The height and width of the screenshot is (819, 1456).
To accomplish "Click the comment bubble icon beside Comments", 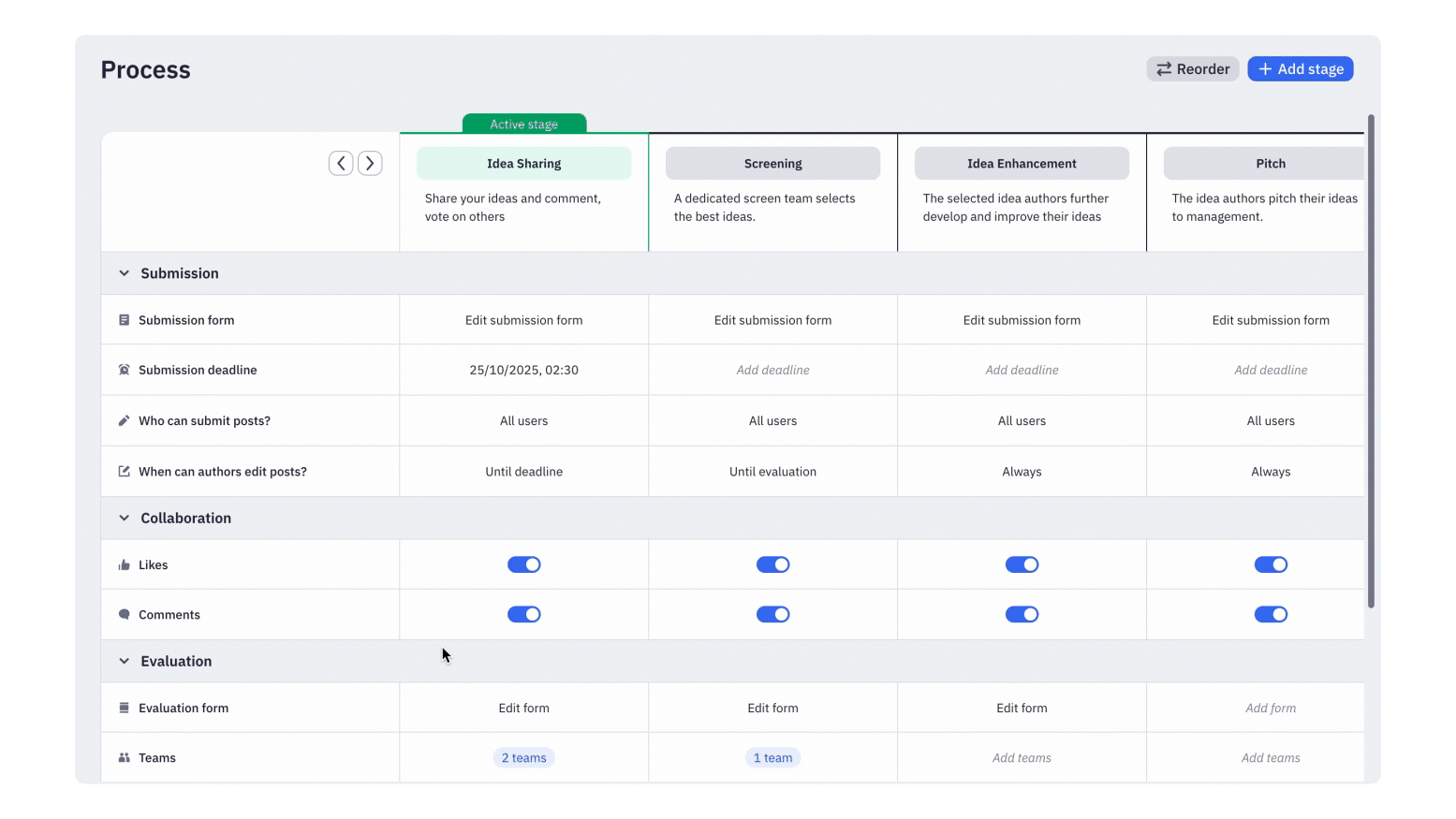I will [x=125, y=614].
